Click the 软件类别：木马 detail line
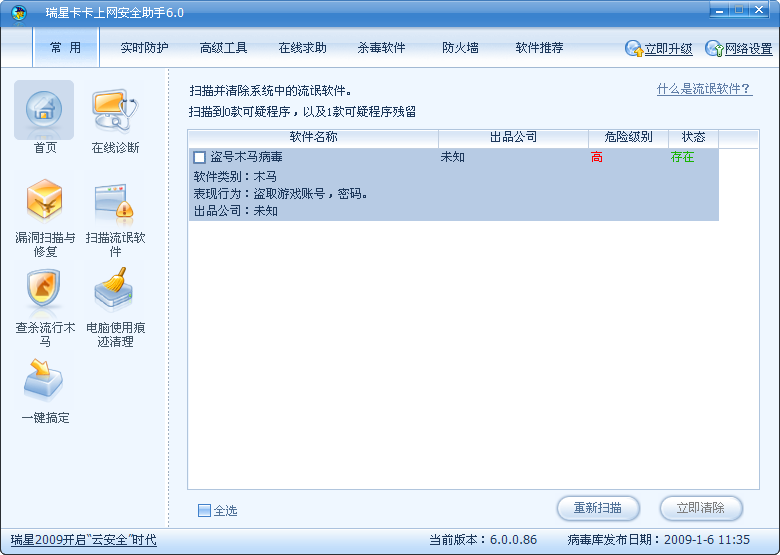The width and height of the screenshot is (780, 555). (x=235, y=177)
